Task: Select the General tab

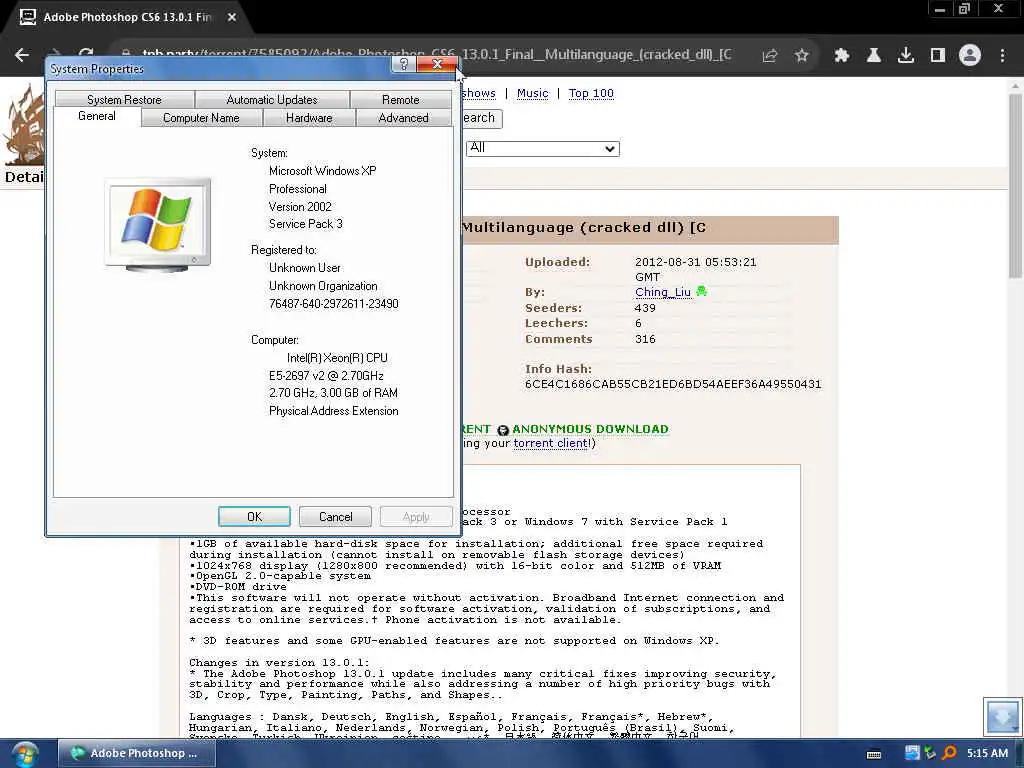Action: coord(97,116)
